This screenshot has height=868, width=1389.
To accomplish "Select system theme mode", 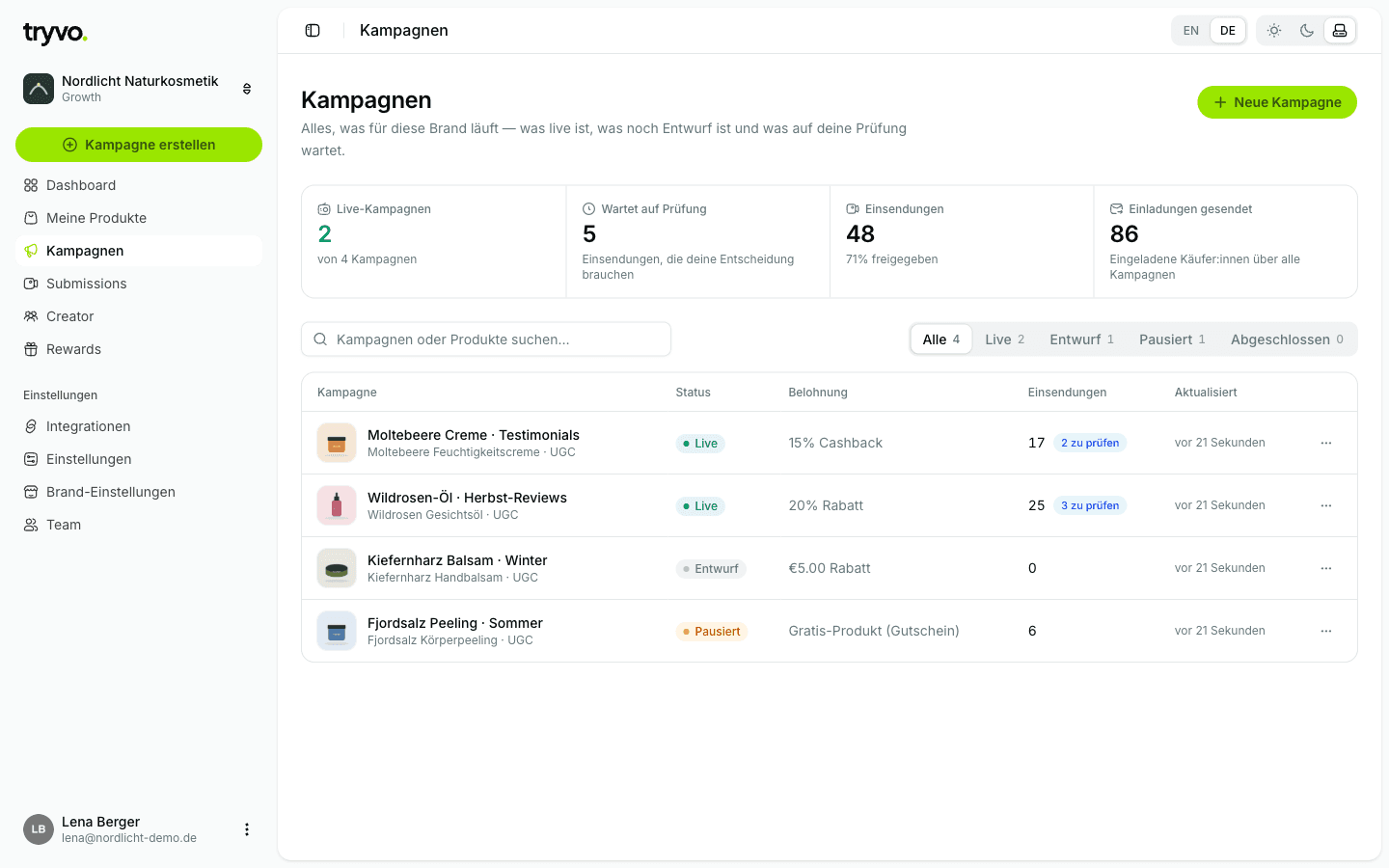I will pyautogui.click(x=1340, y=31).
